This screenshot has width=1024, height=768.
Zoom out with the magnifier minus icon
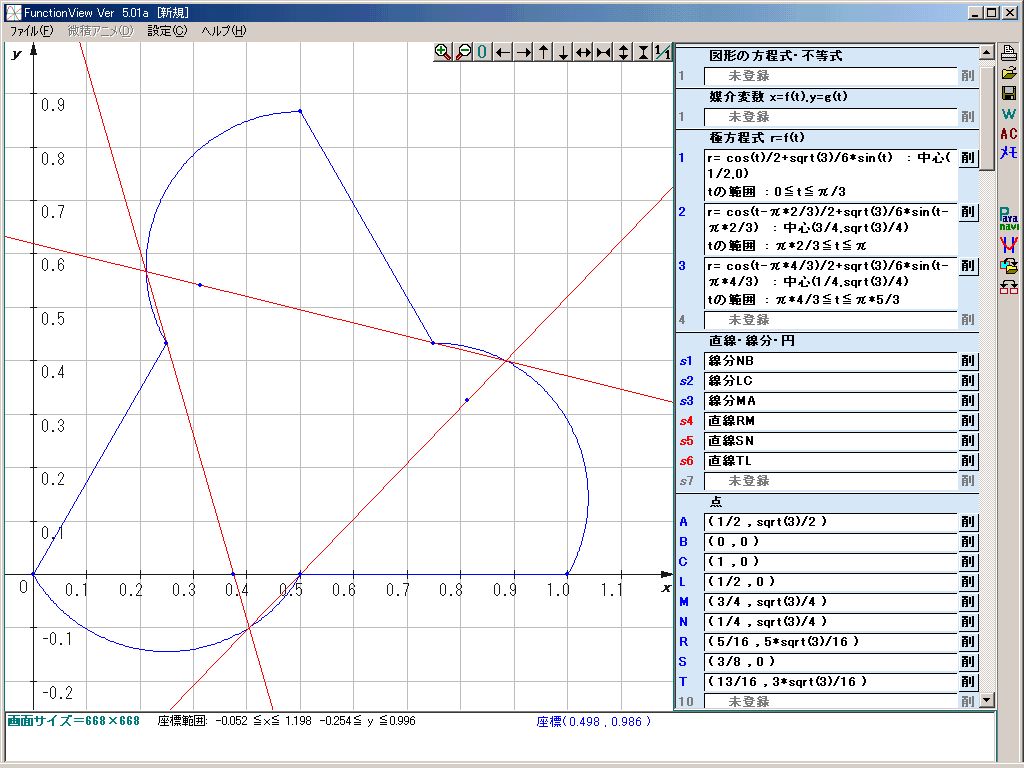pos(462,52)
